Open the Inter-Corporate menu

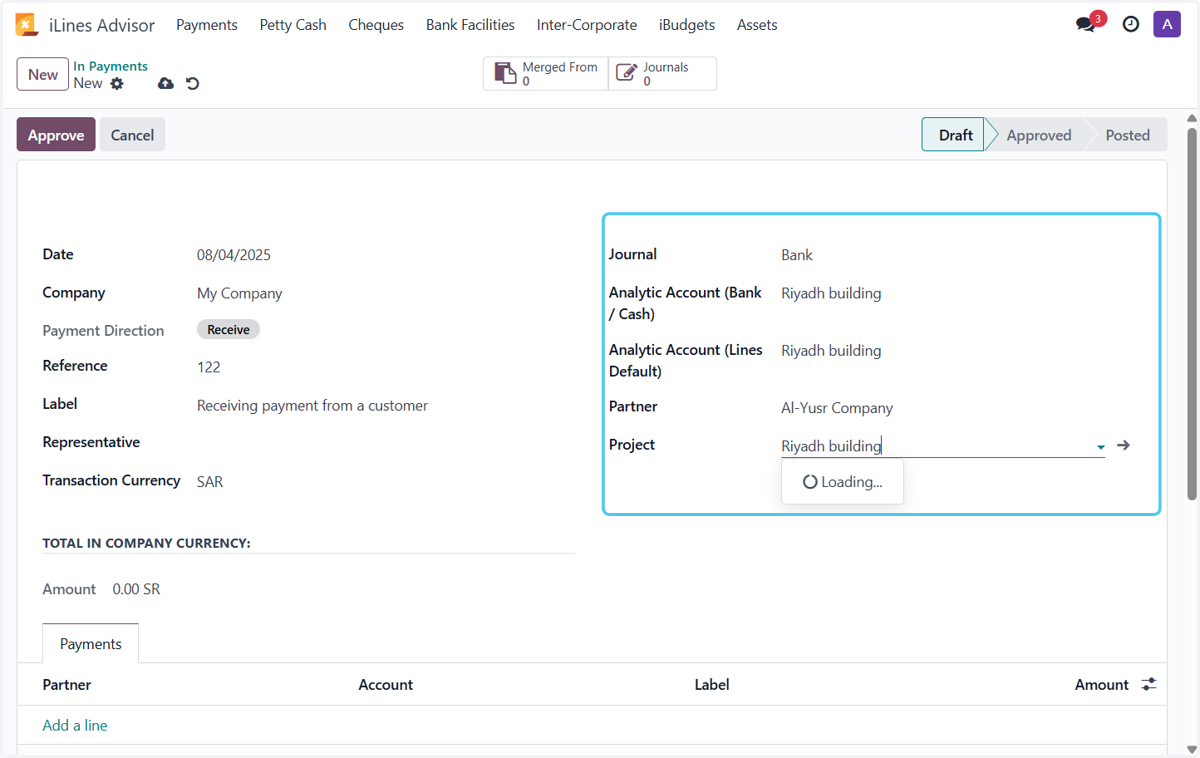(x=587, y=25)
